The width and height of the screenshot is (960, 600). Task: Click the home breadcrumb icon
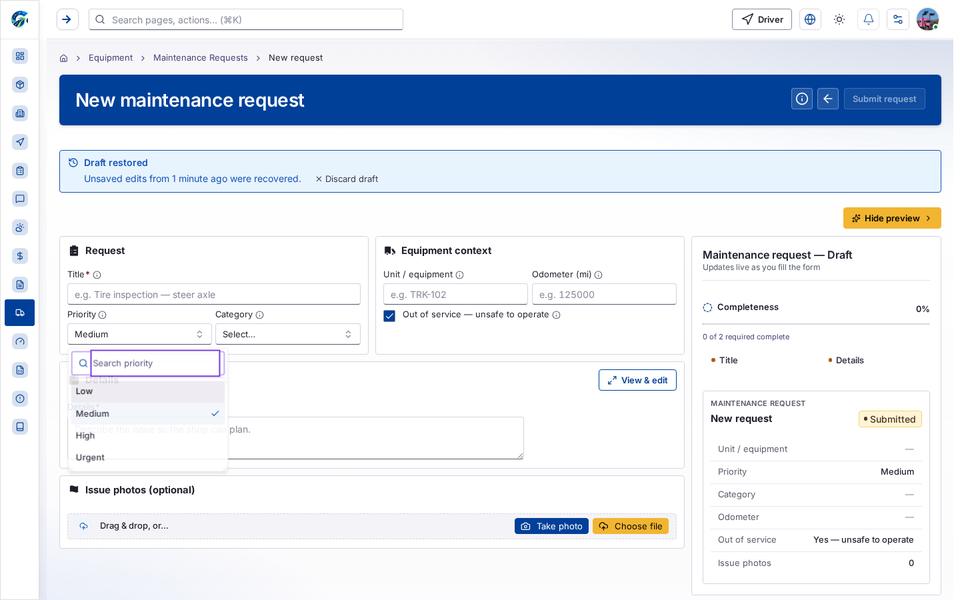click(64, 58)
